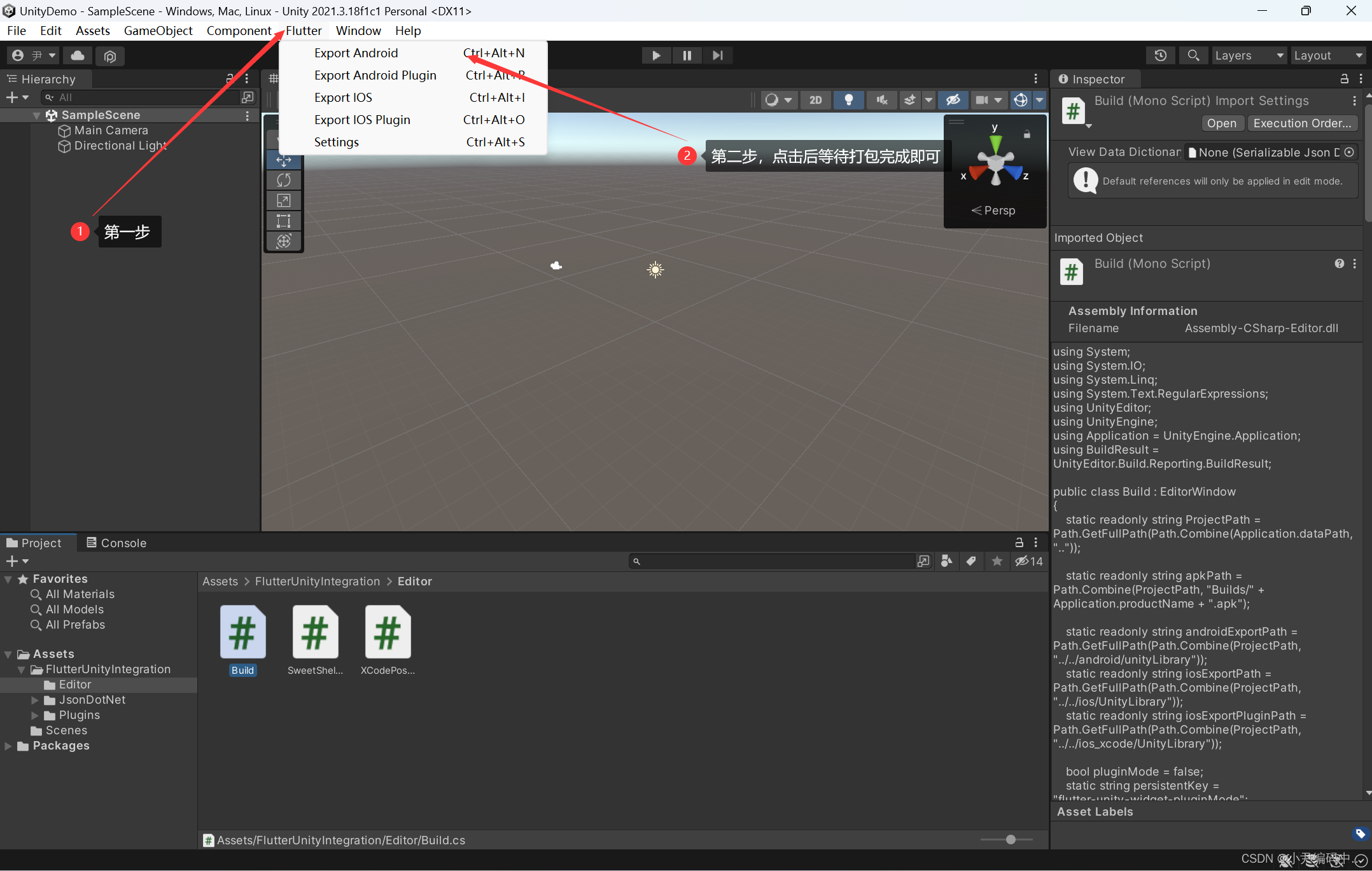
Task: Click search by type icon in Project
Action: 947,561
